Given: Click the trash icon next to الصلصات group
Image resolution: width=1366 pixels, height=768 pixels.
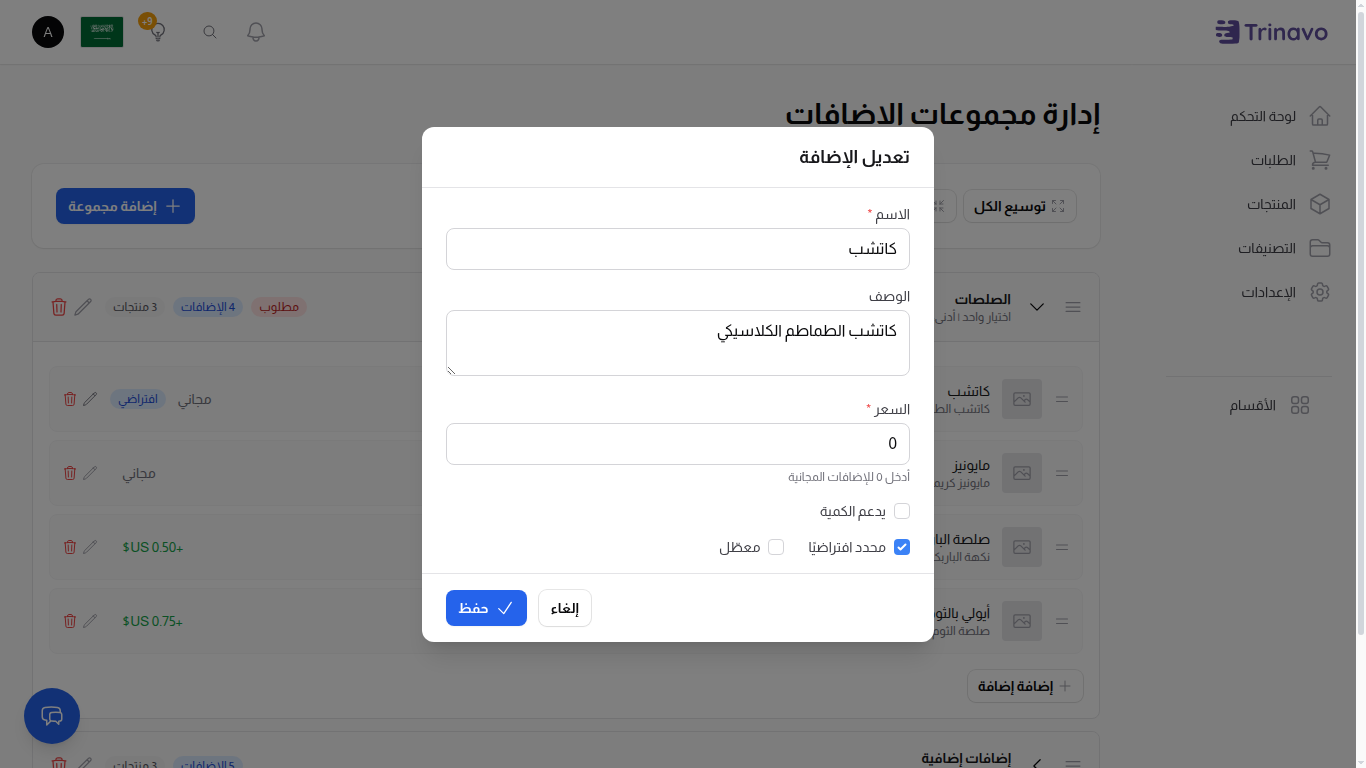Looking at the screenshot, I should 58,307.
